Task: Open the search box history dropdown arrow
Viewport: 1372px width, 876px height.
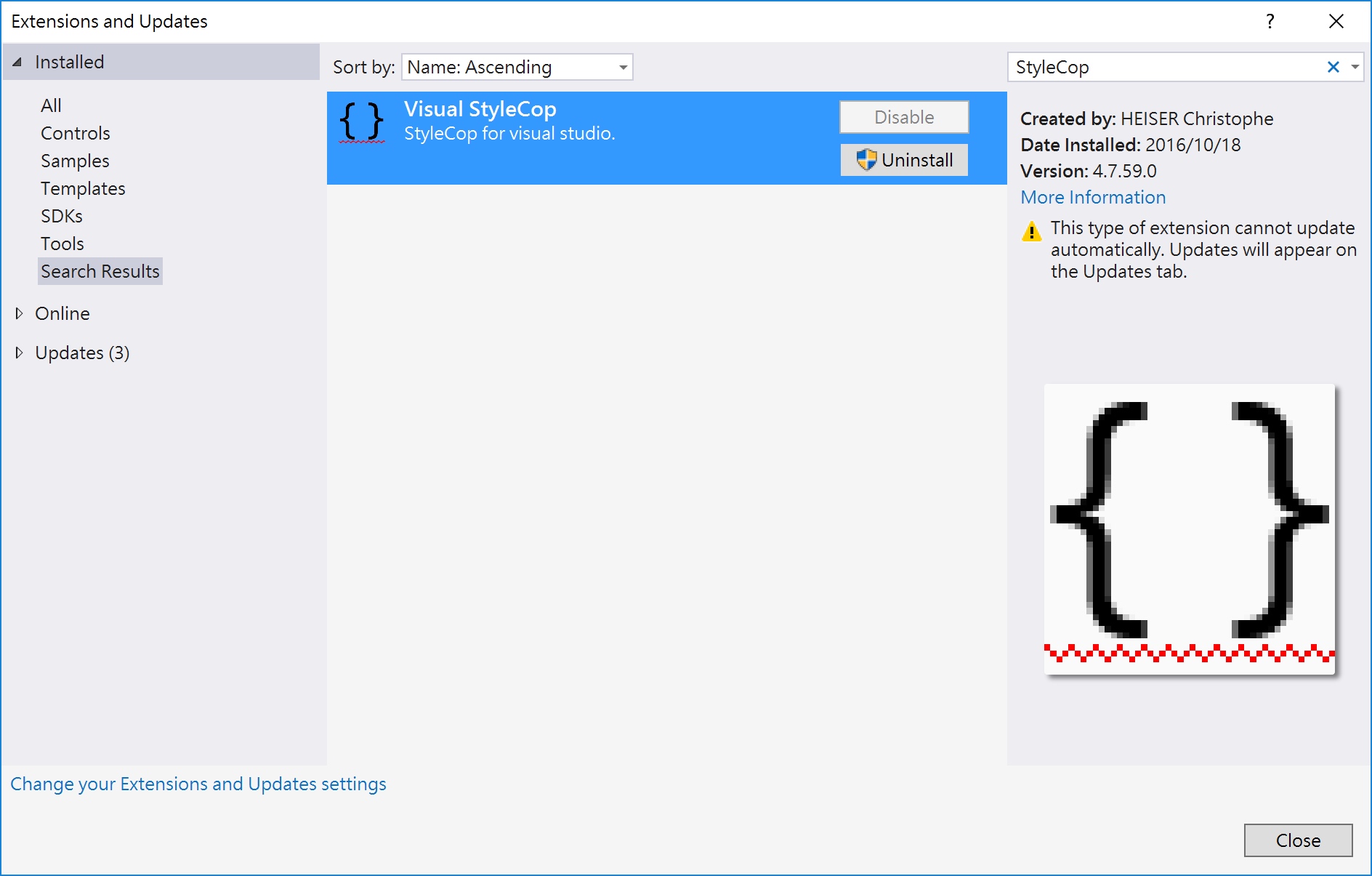Action: [x=1355, y=67]
